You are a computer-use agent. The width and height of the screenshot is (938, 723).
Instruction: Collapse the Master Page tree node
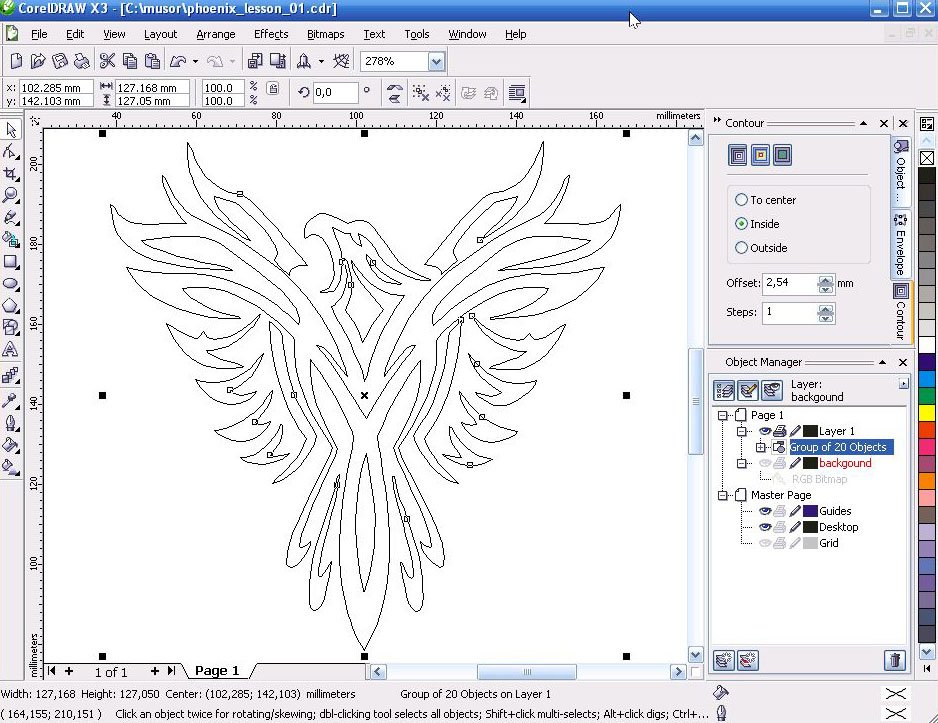[x=724, y=495]
